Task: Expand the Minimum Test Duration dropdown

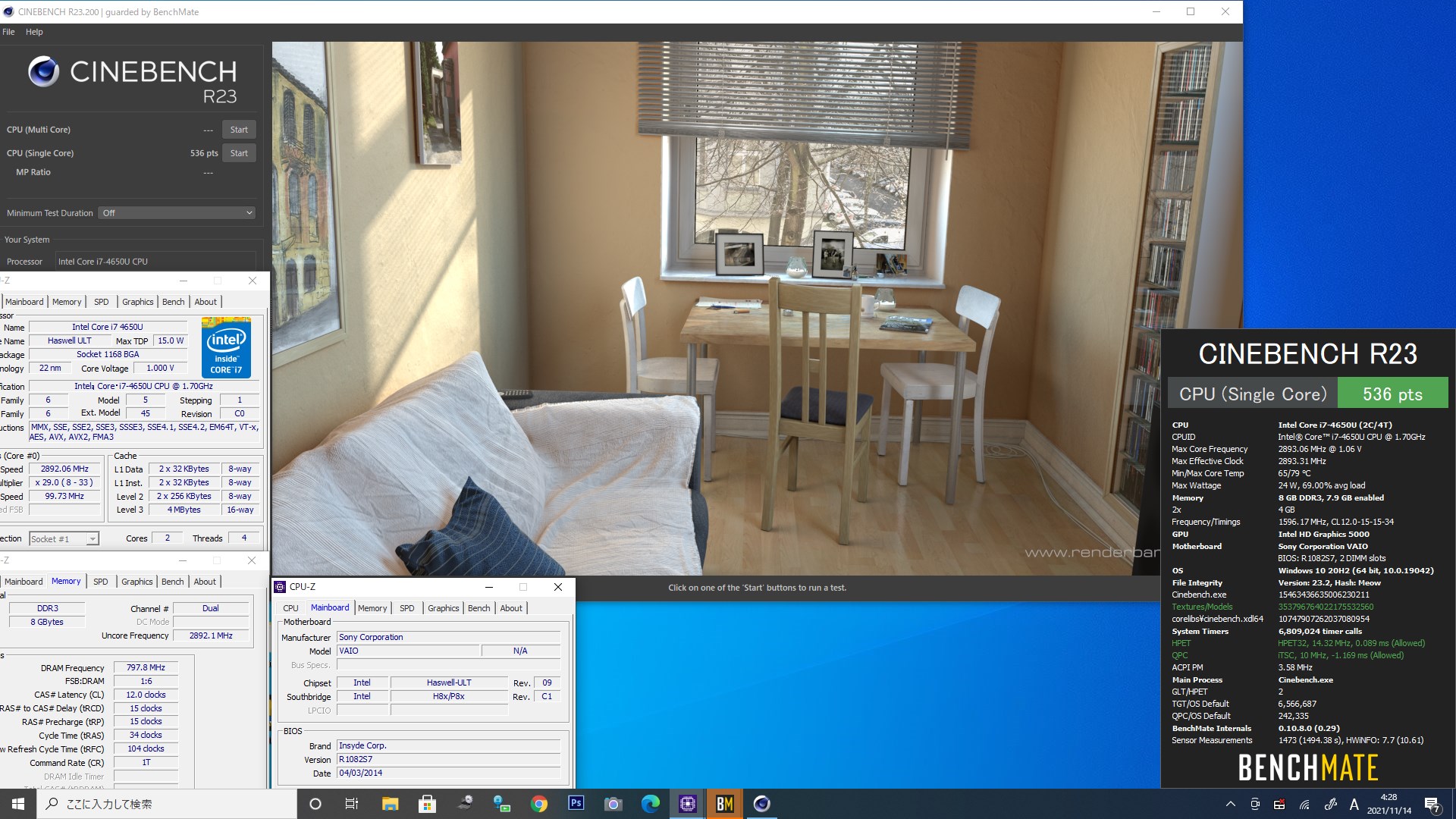Action: [177, 213]
